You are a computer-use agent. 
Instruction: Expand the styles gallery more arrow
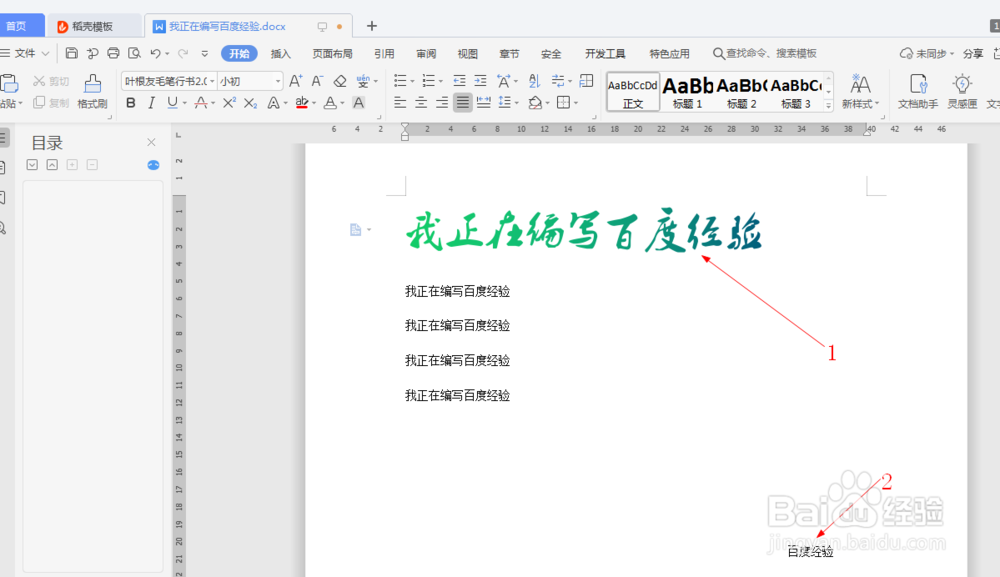[x=828, y=105]
